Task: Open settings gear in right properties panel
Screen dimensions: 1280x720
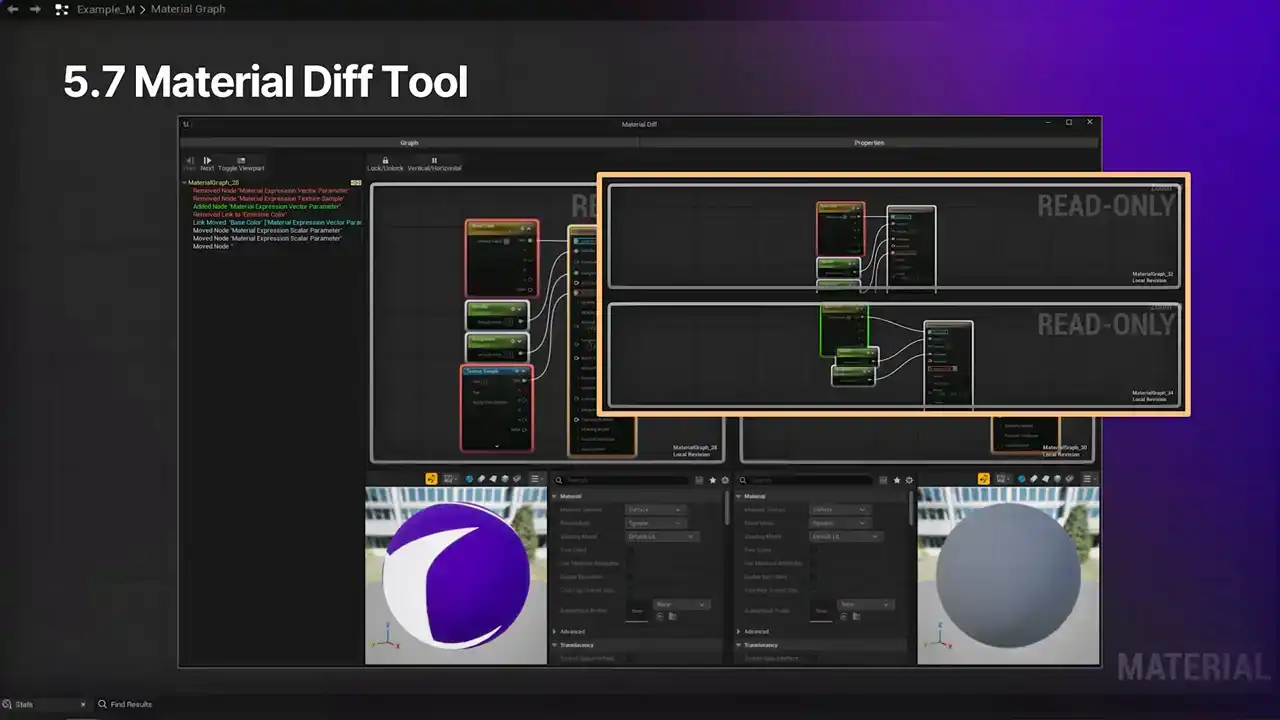Action: pos(909,480)
